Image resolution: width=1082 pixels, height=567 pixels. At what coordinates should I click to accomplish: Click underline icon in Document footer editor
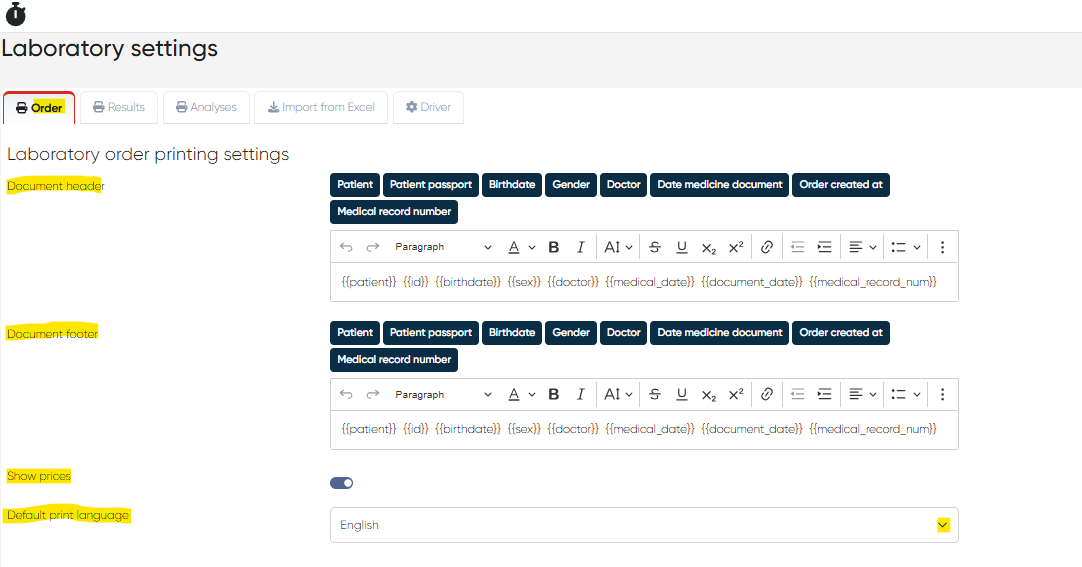(682, 394)
